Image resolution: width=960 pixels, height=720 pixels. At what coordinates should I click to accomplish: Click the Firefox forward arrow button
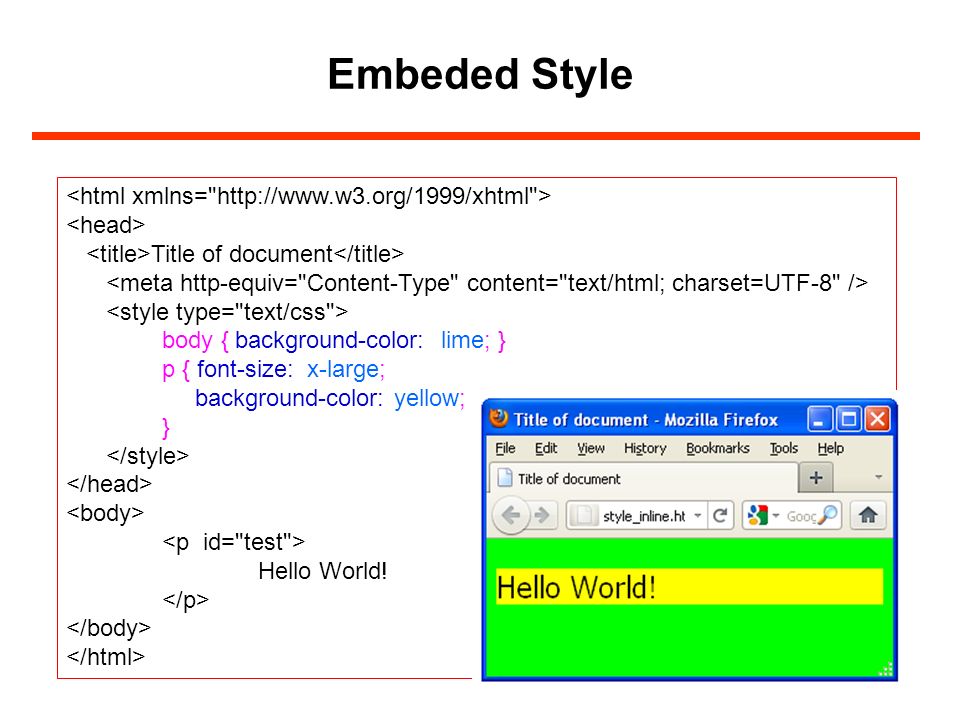(x=542, y=516)
